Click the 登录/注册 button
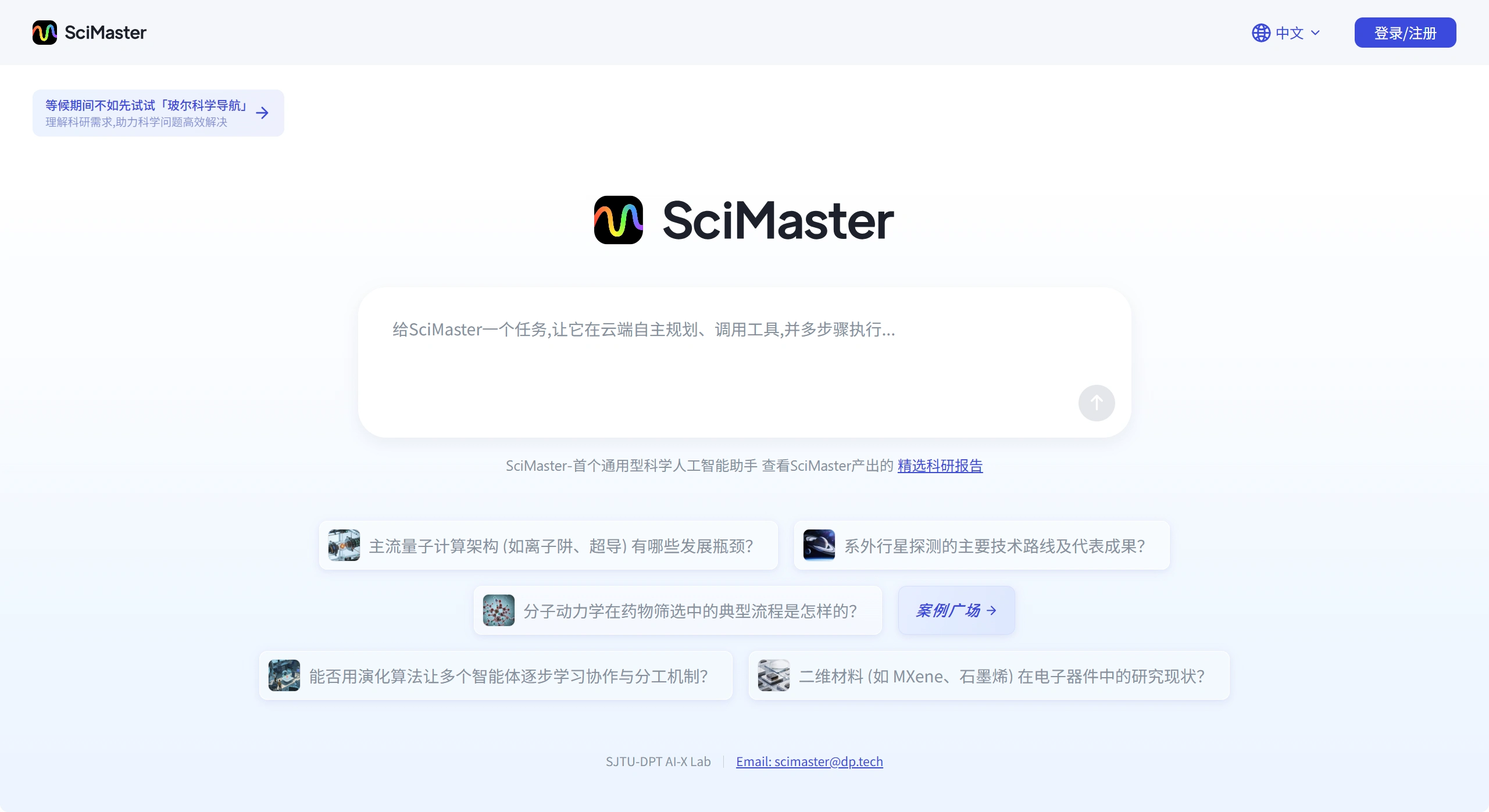Image resolution: width=1489 pixels, height=812 pixels. point(1405,33)
